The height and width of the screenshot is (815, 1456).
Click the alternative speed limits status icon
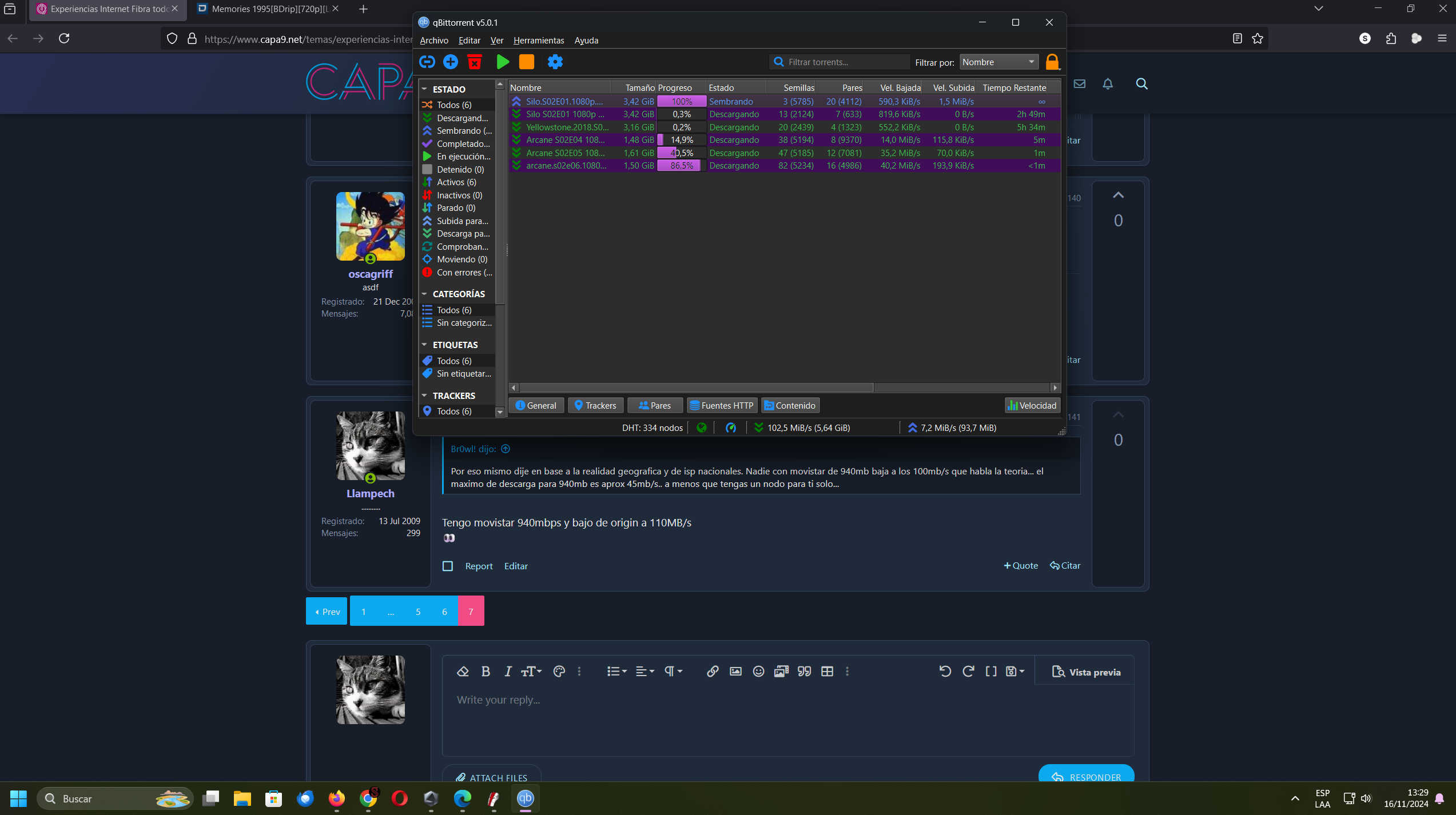(x=731, y=428)
